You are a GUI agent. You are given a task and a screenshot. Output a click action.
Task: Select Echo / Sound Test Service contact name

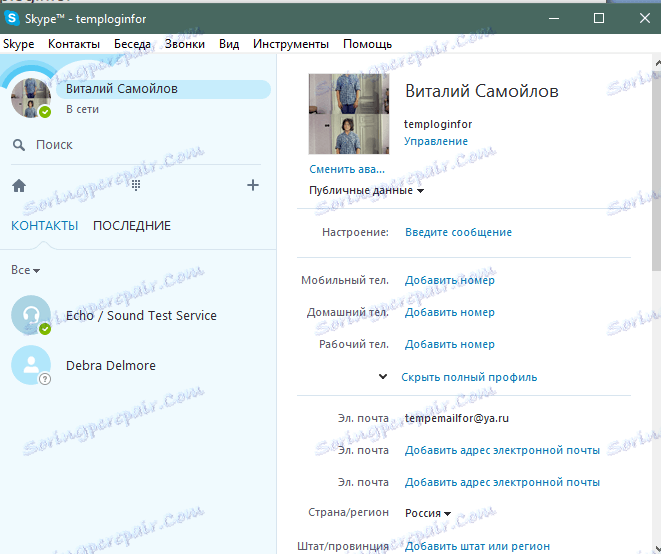141,315
